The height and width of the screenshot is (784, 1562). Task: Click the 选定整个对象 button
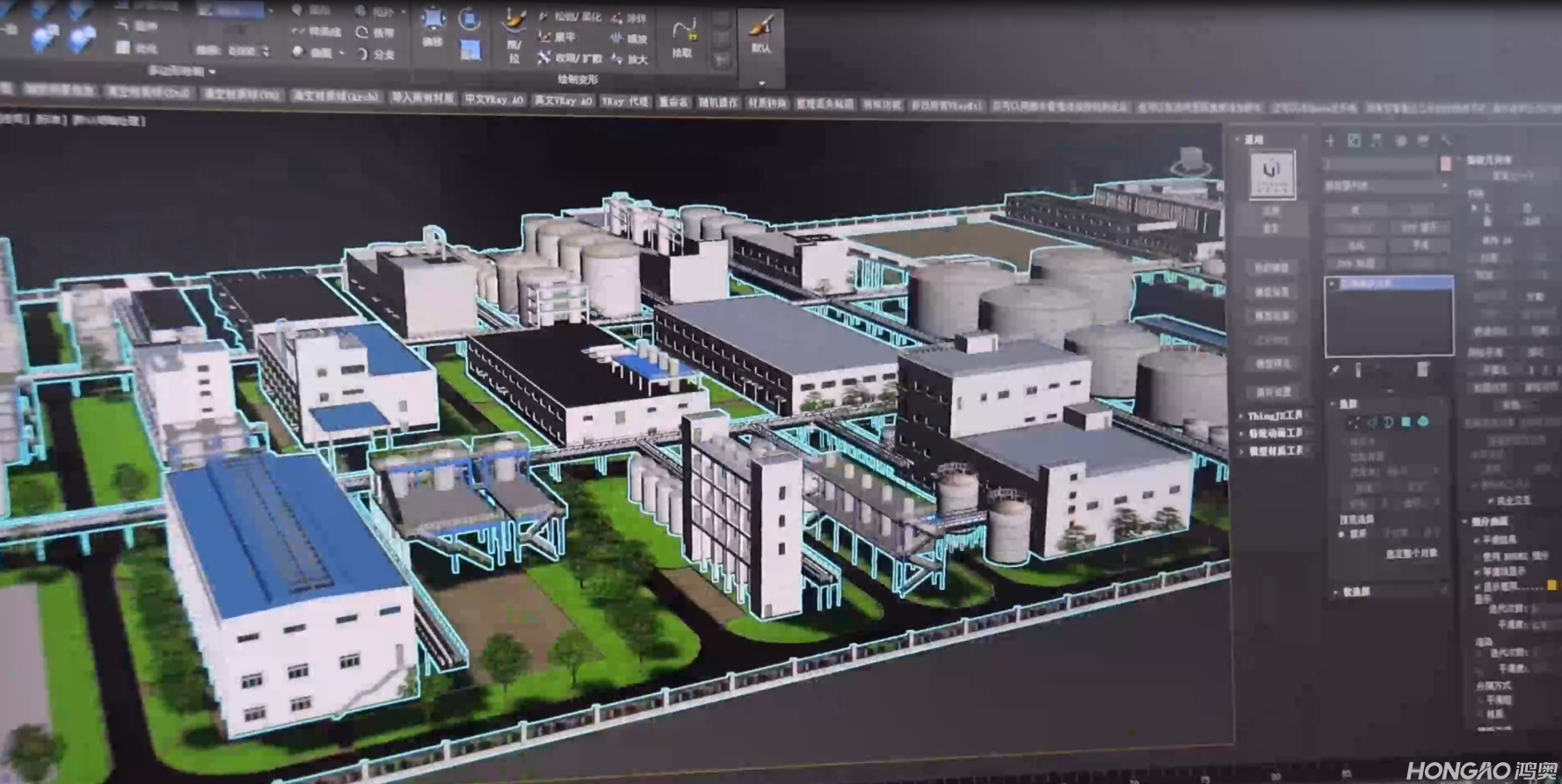(x=1411, y=554)
